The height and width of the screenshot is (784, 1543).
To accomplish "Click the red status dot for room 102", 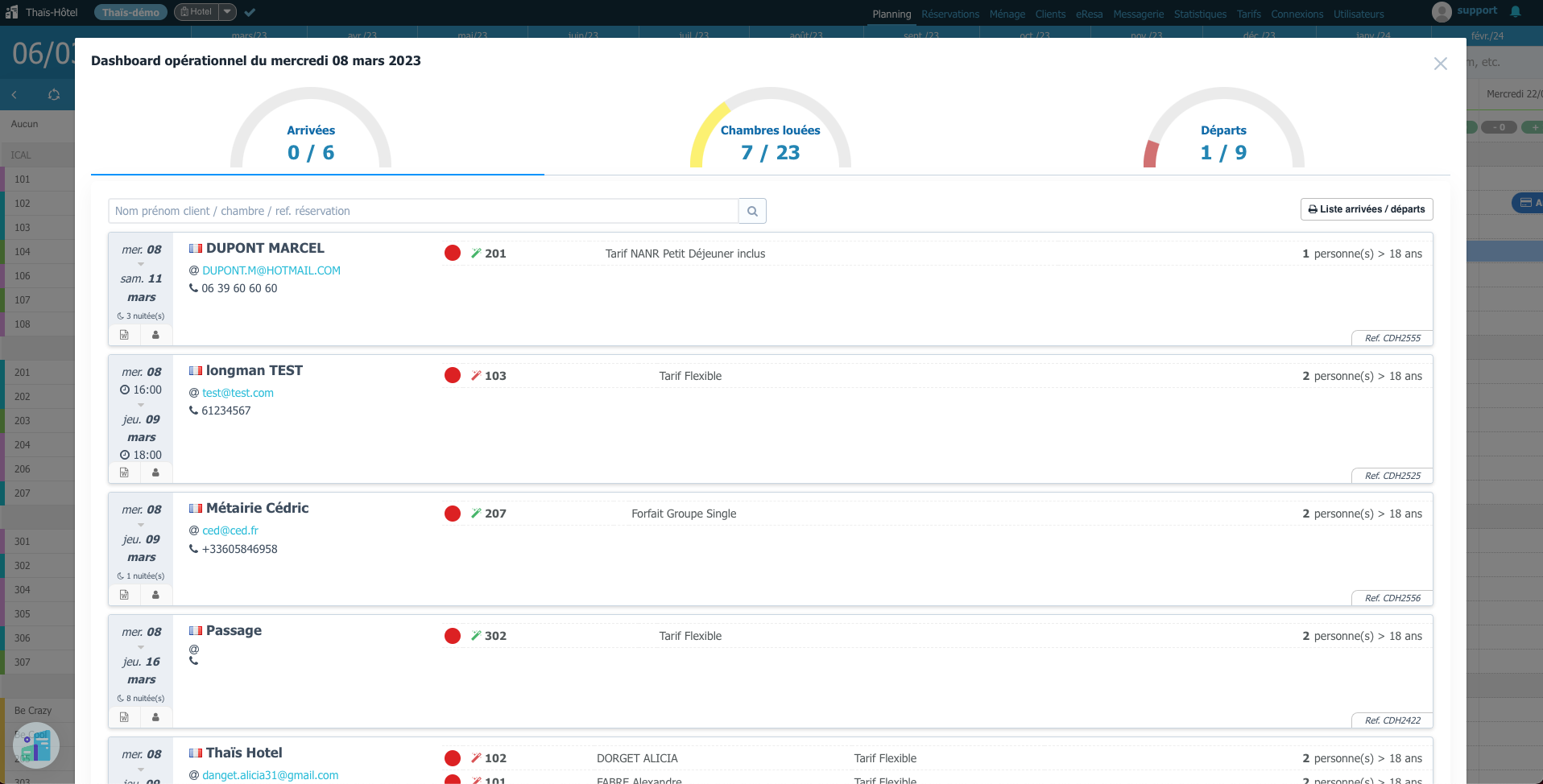I will pyautogui.click(x=453, y=758).
